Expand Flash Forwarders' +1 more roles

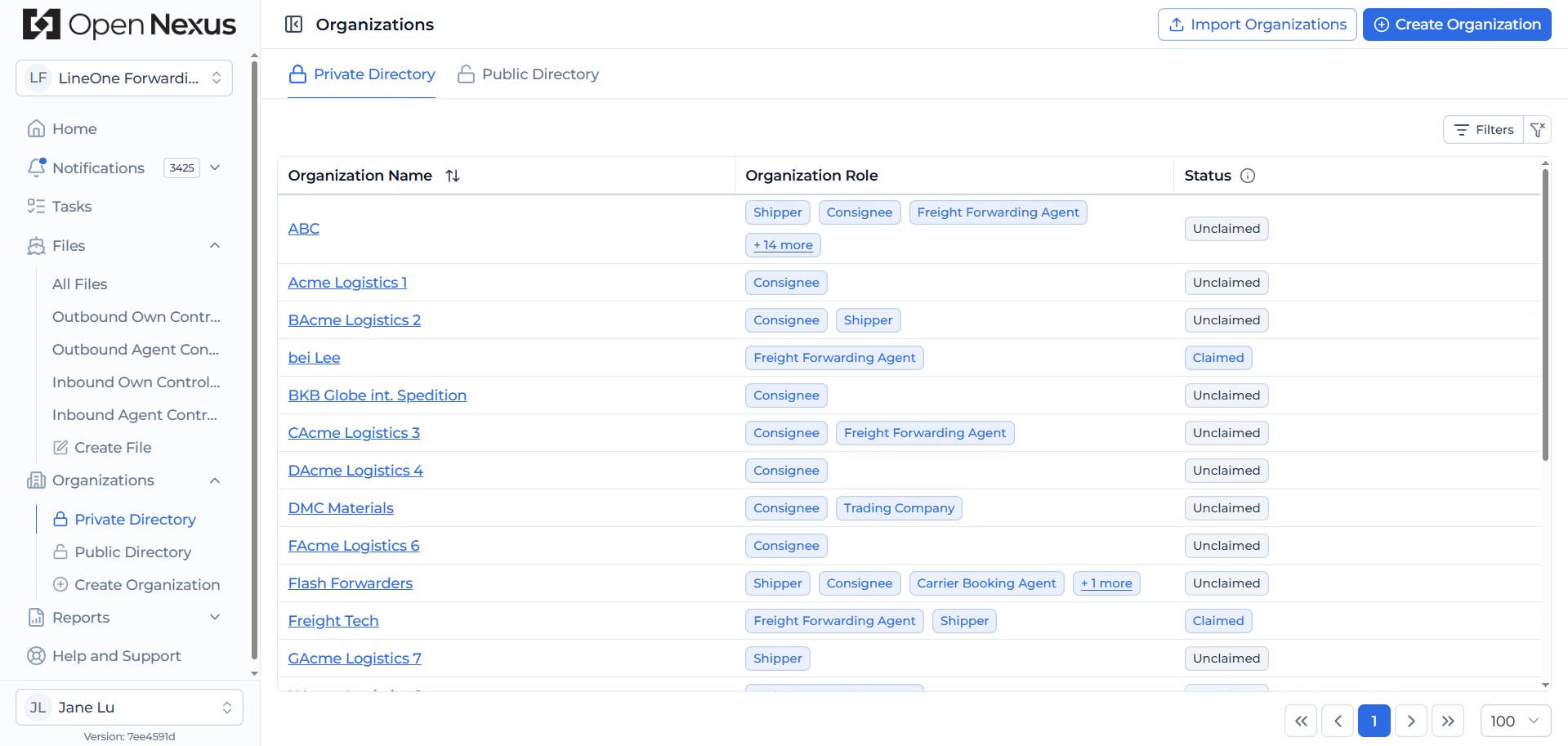coord(1106,583)
